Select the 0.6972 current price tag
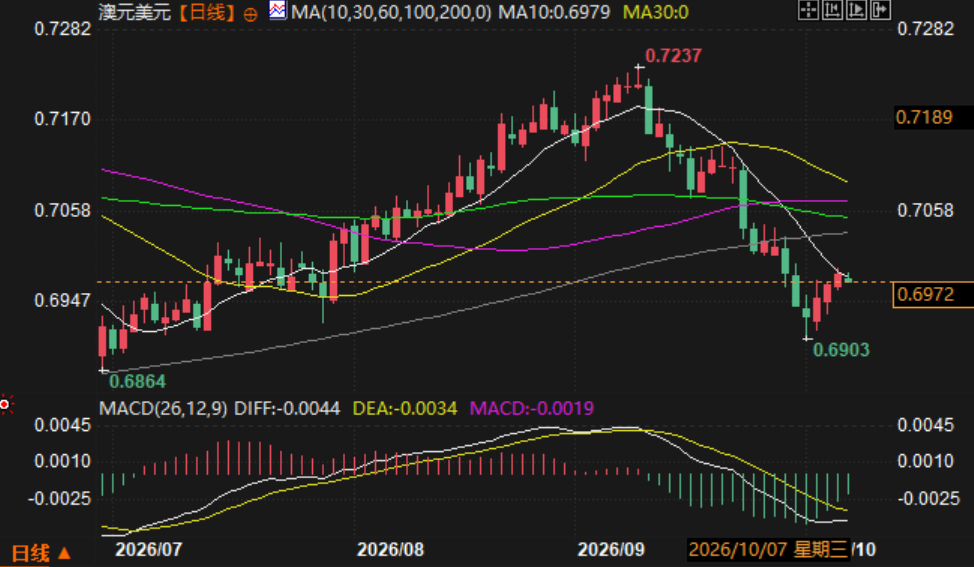Viewport: 974px width, 567px height. (x=932, y=294)
